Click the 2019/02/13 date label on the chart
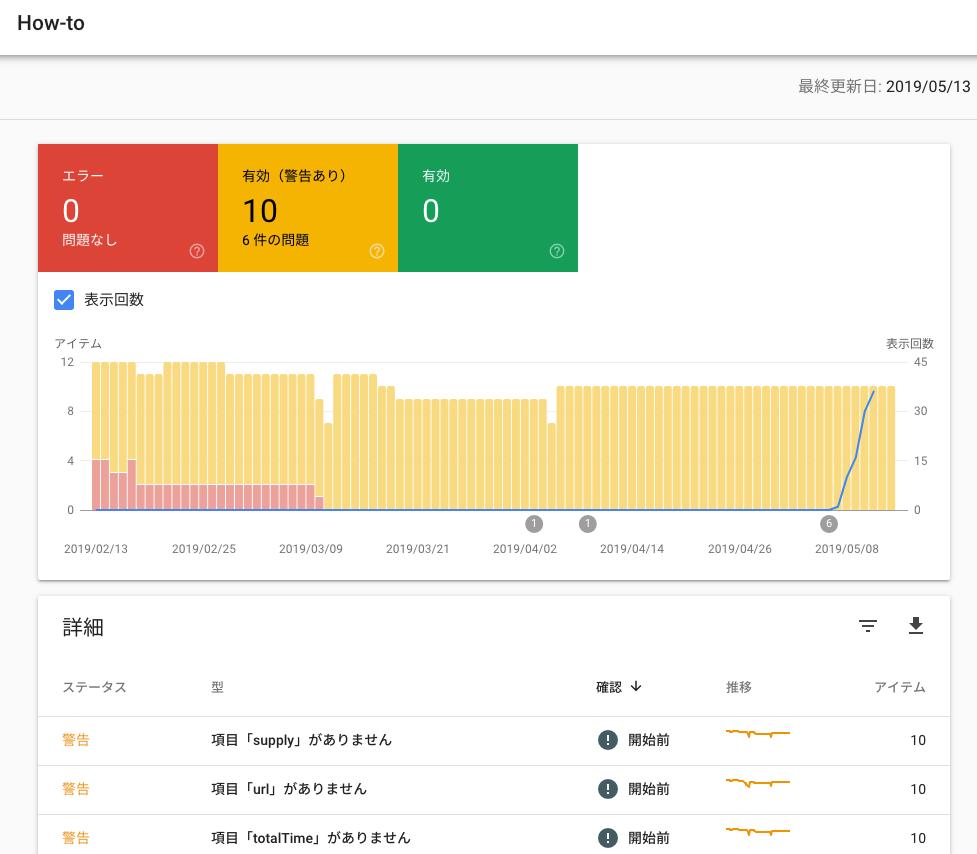977x854 pixels. (x=96, y=549)
